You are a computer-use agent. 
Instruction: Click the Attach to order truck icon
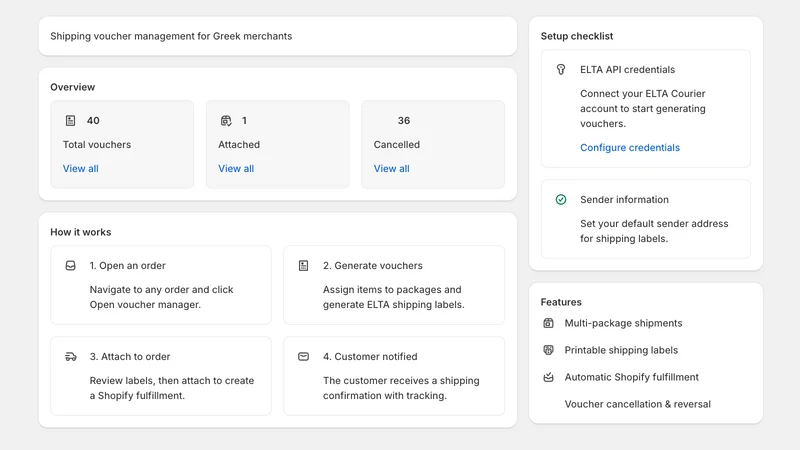pos(70,357)
